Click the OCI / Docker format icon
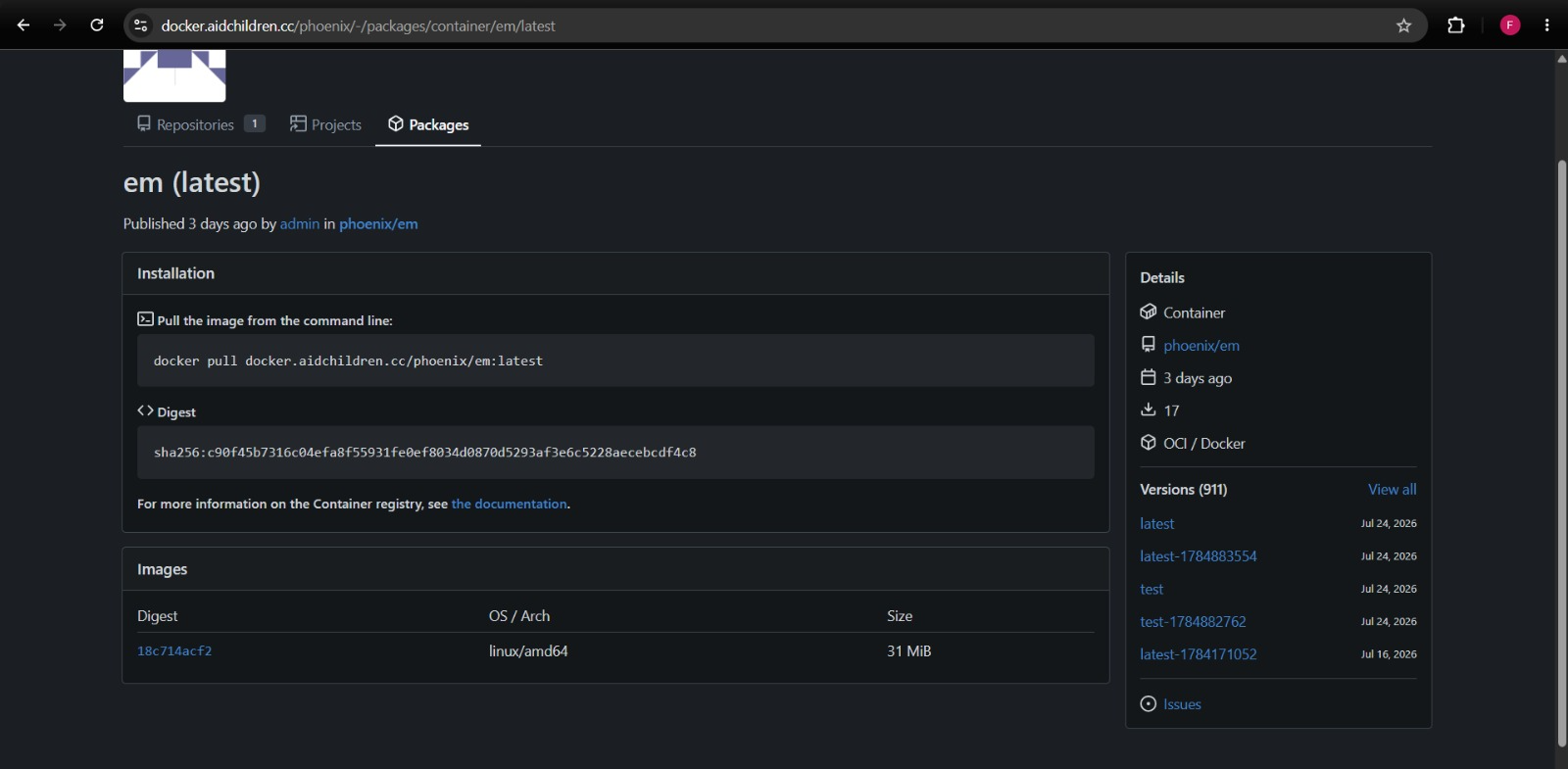1568x769 pixels. coord(1149,443)
